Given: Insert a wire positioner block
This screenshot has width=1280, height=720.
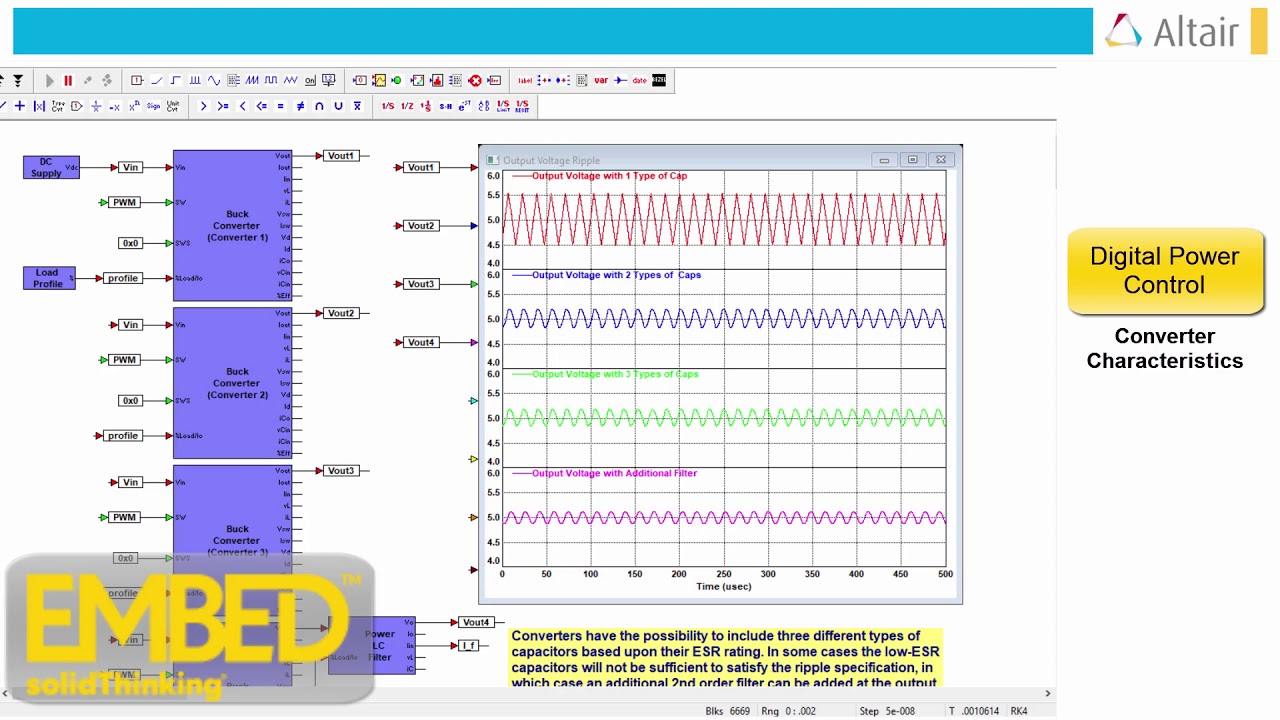Looking at the screenshot, I should point(620,80).
